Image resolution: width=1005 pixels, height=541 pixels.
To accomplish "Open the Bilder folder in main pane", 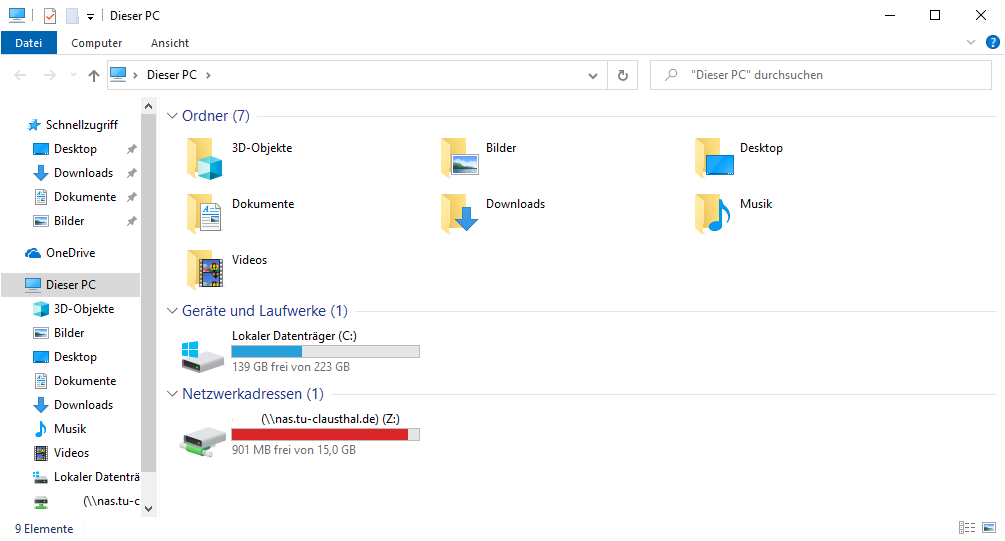I will coord(459,157).
